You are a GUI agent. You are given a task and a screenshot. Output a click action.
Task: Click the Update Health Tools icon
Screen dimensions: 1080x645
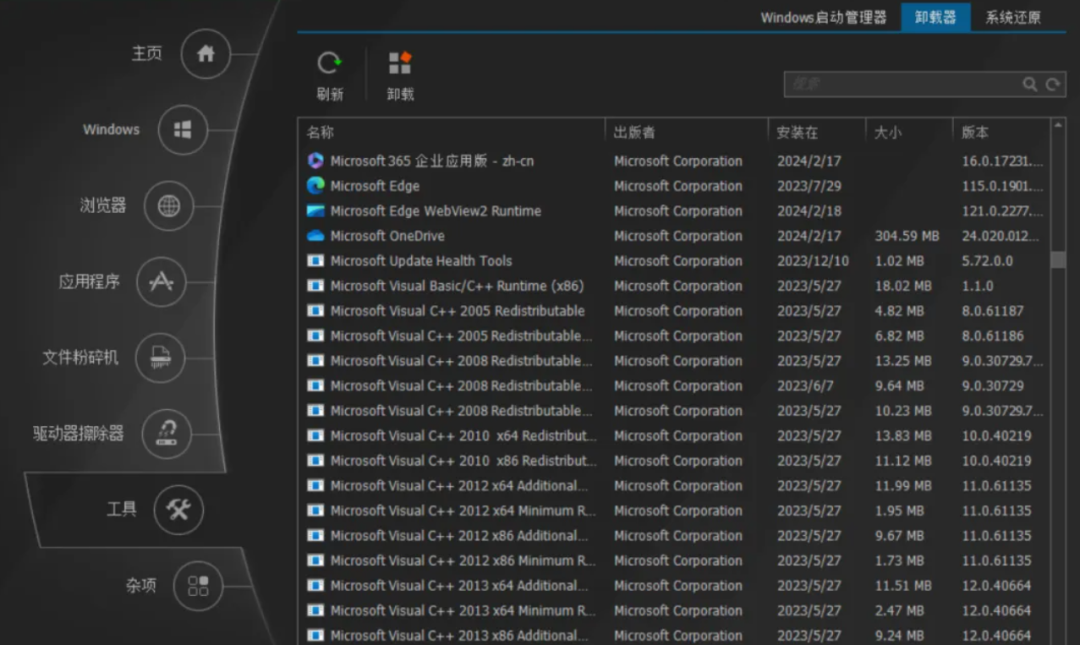point(315,260)
